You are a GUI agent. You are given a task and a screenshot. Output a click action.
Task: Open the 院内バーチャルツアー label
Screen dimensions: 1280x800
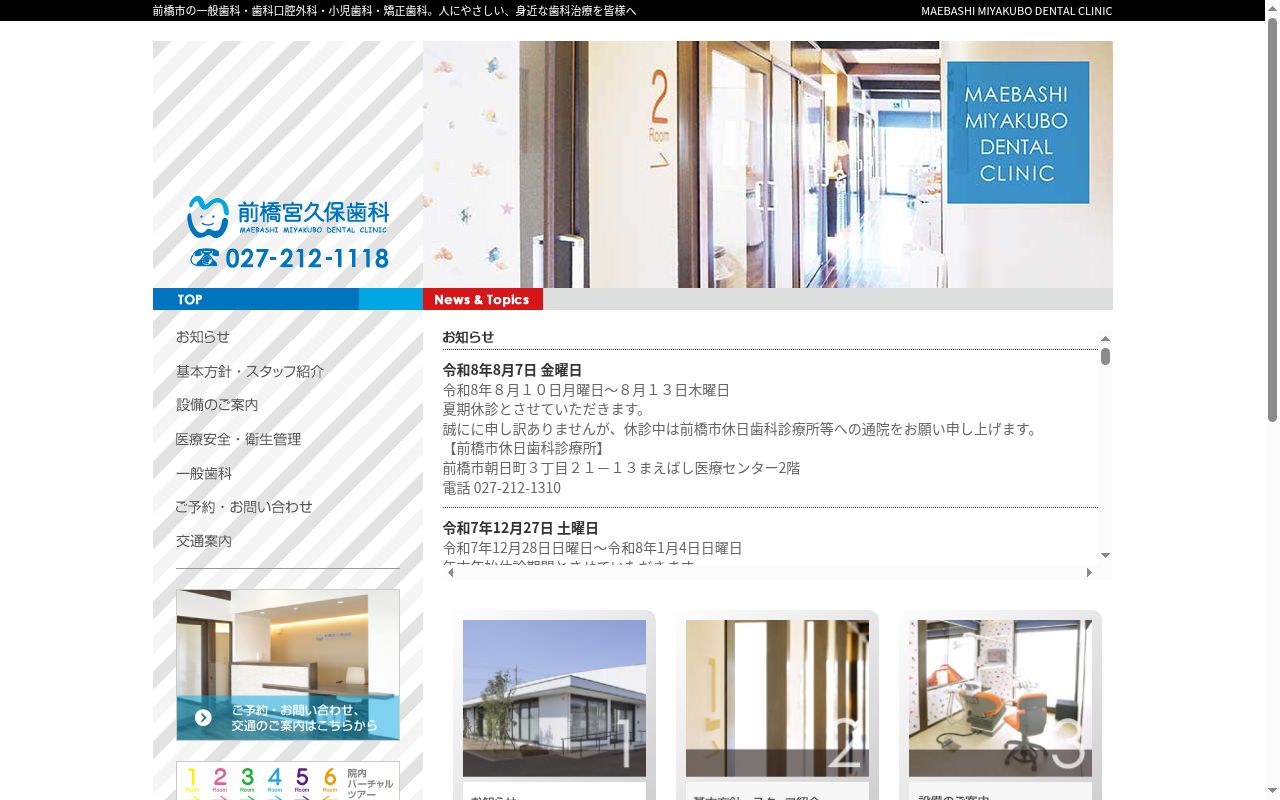370,783
